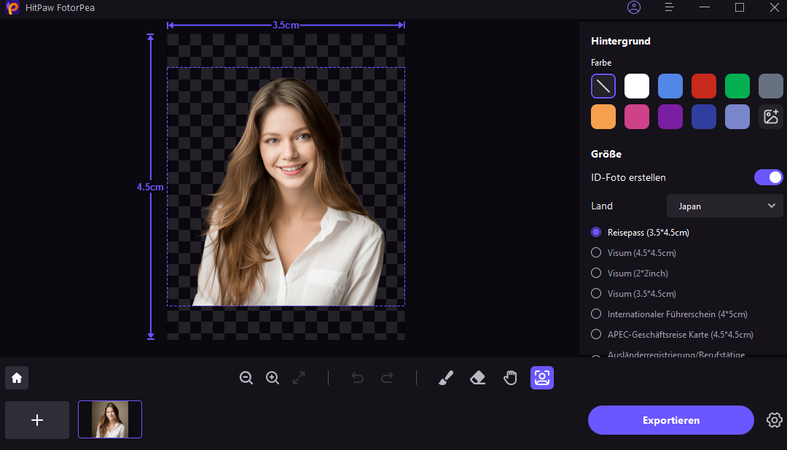
Task: Redo the last action
Action: pyautogui.click(x=387, y=378)
